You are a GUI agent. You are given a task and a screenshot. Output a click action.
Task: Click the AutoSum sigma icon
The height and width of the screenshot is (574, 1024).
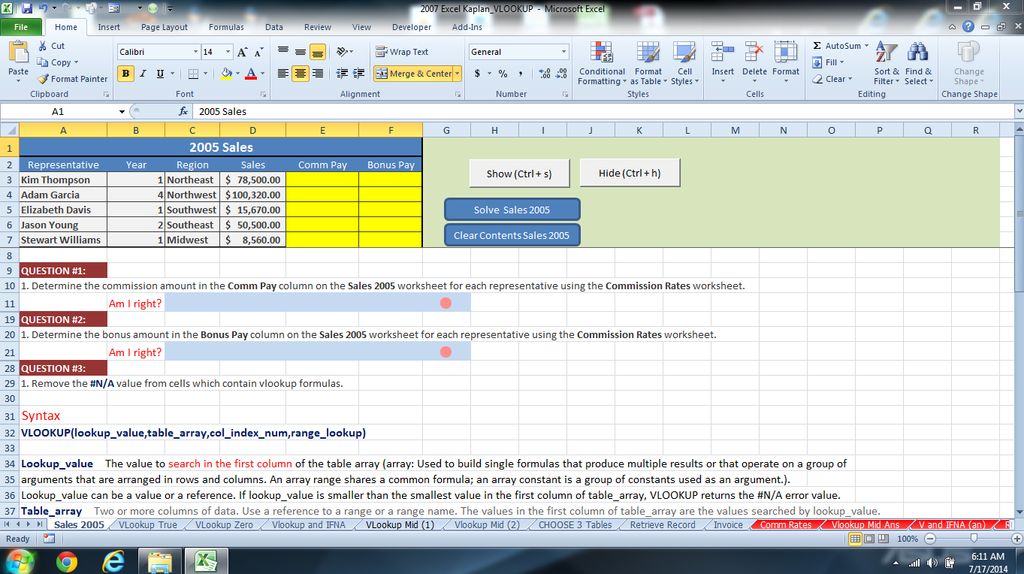point(818,46)
